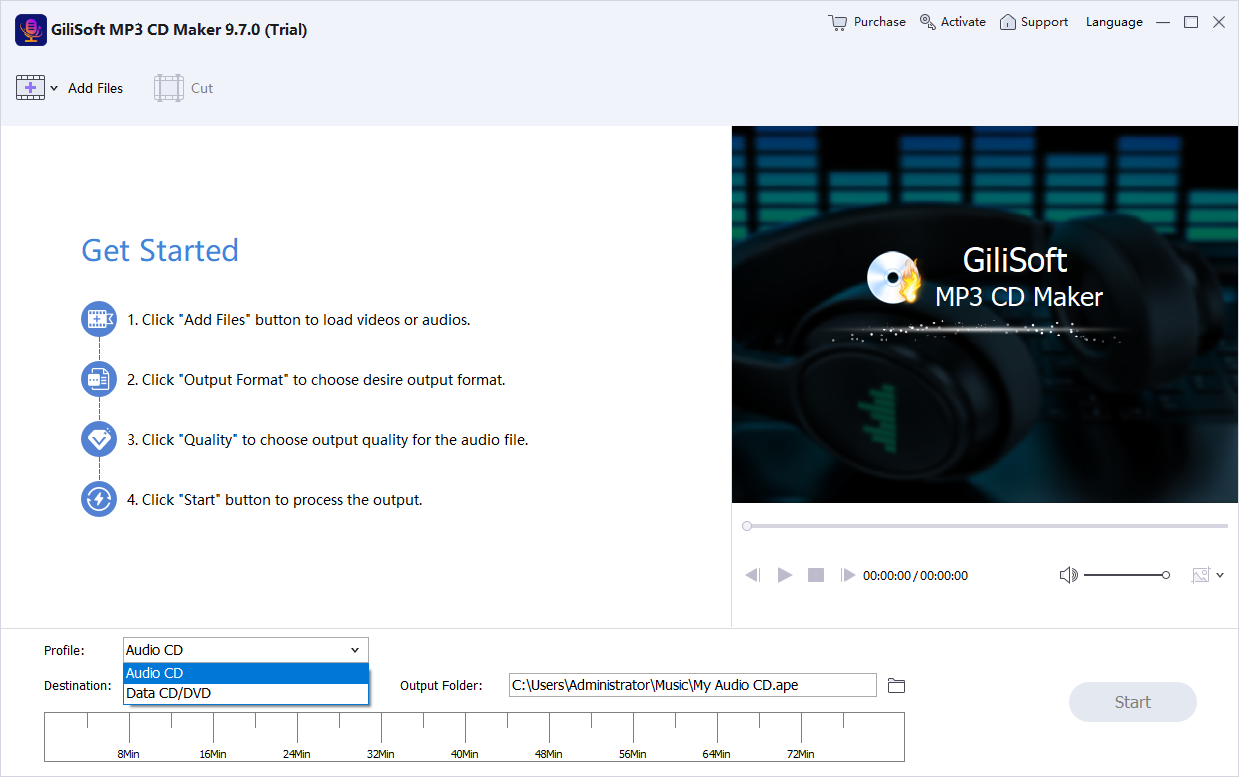1239x777 pixels.
Task: Click the Cut tool icon
Action: pyautogui.click(x=169, y=88)
